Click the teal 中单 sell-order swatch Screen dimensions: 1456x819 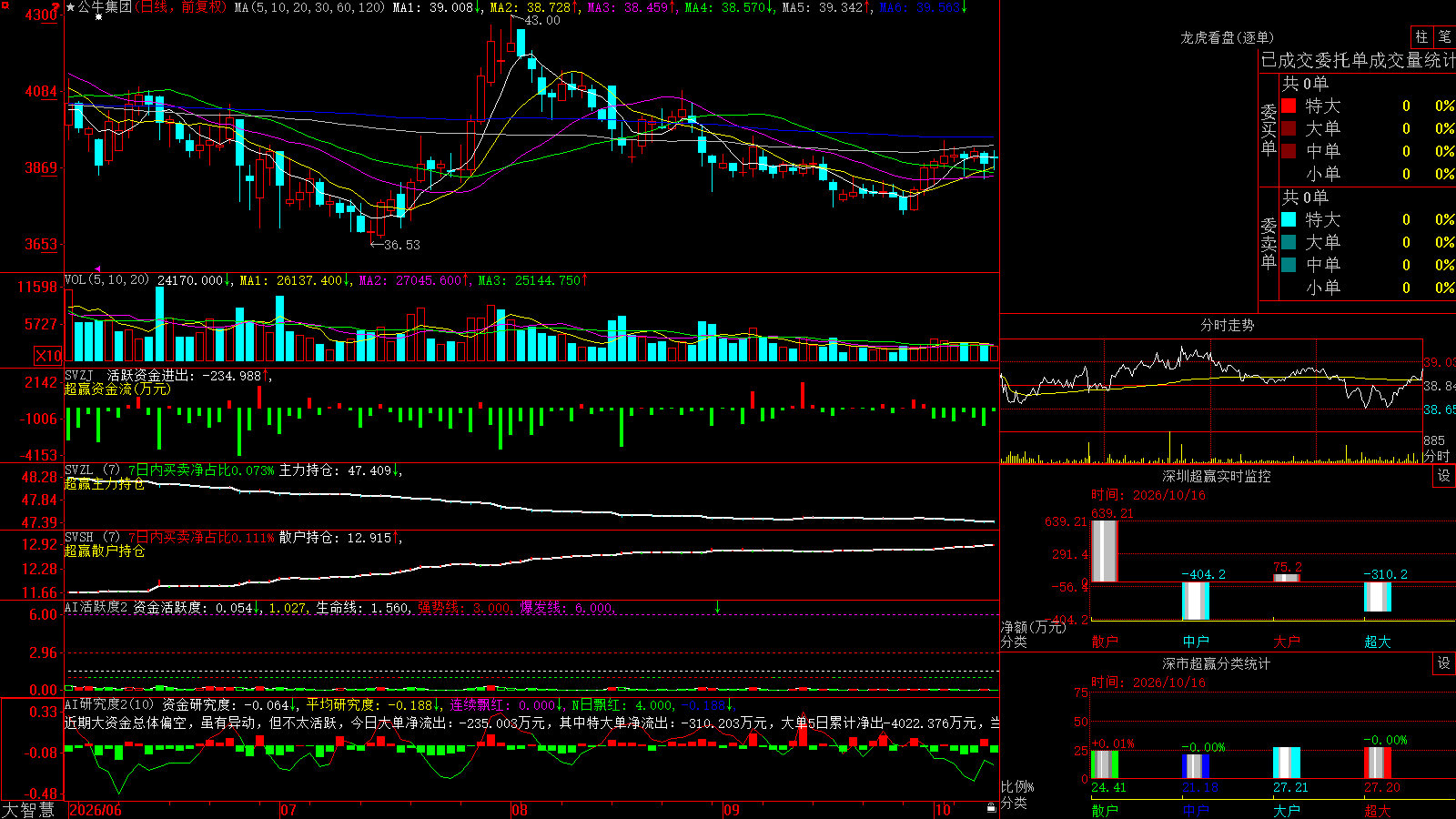[x=1289, y=265]
